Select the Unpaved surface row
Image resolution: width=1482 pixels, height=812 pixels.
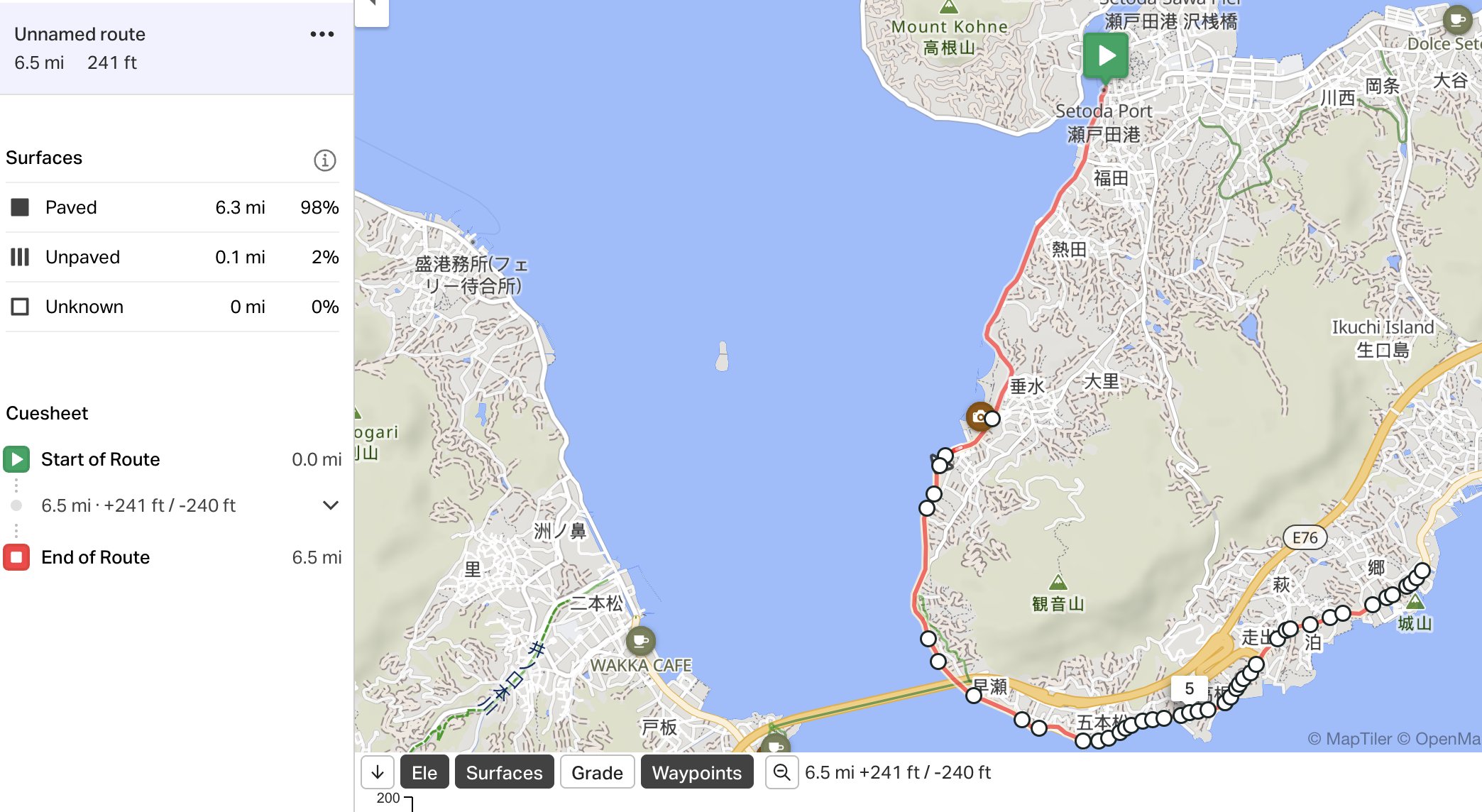(172, 257)
